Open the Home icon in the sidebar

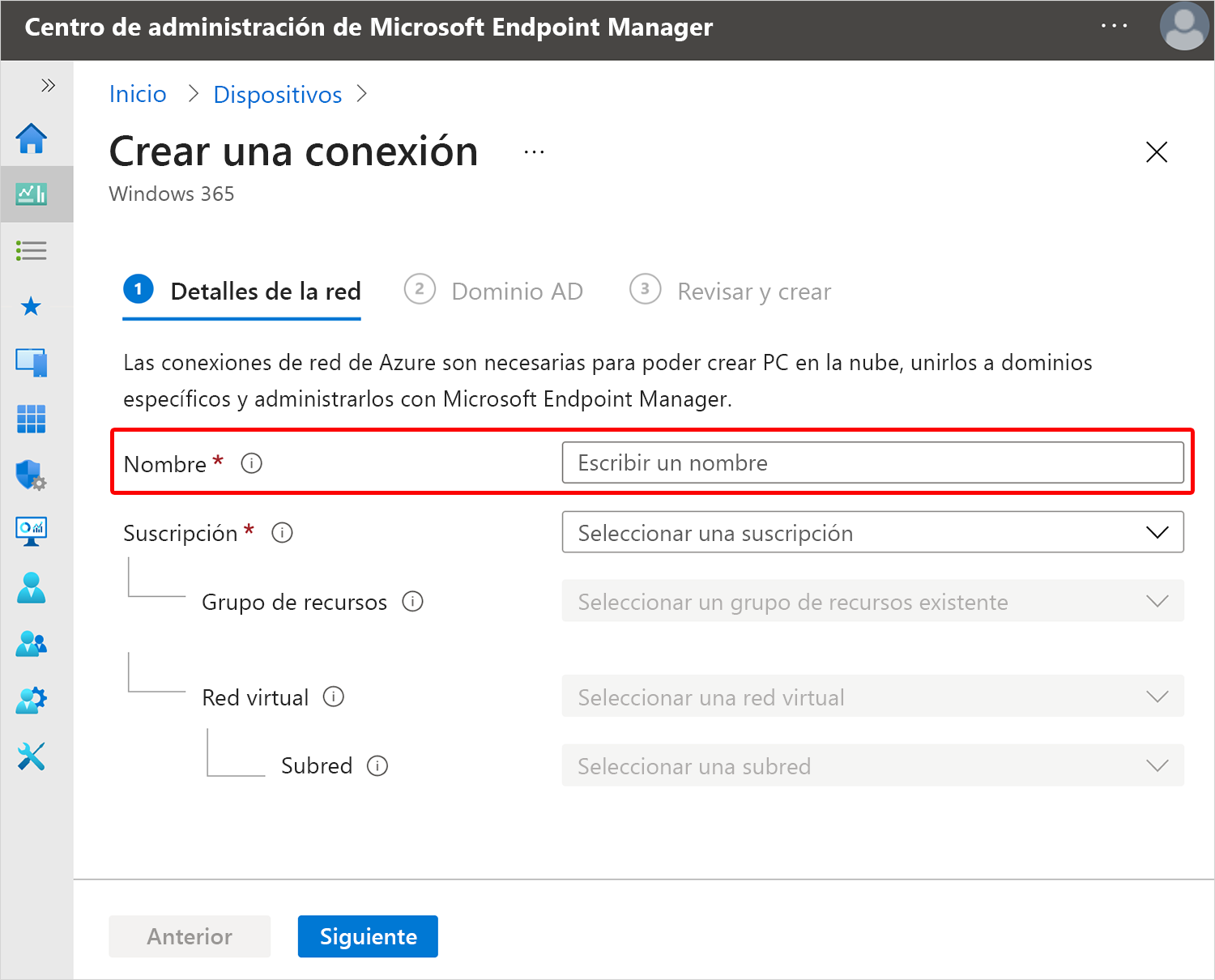click(32, 138)
